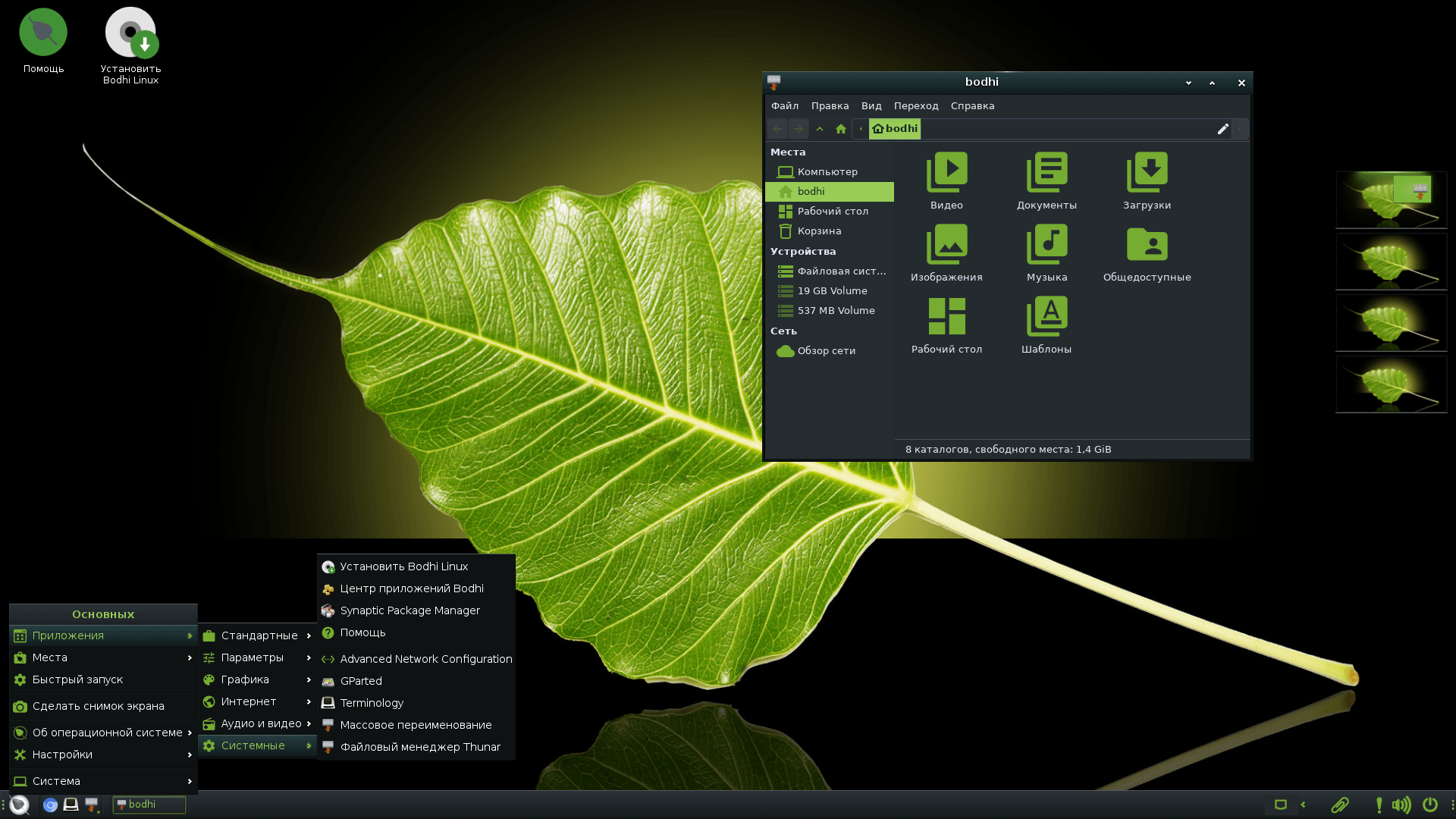Click the Thunar file manager launcher in taskbar

click(92, 805)
